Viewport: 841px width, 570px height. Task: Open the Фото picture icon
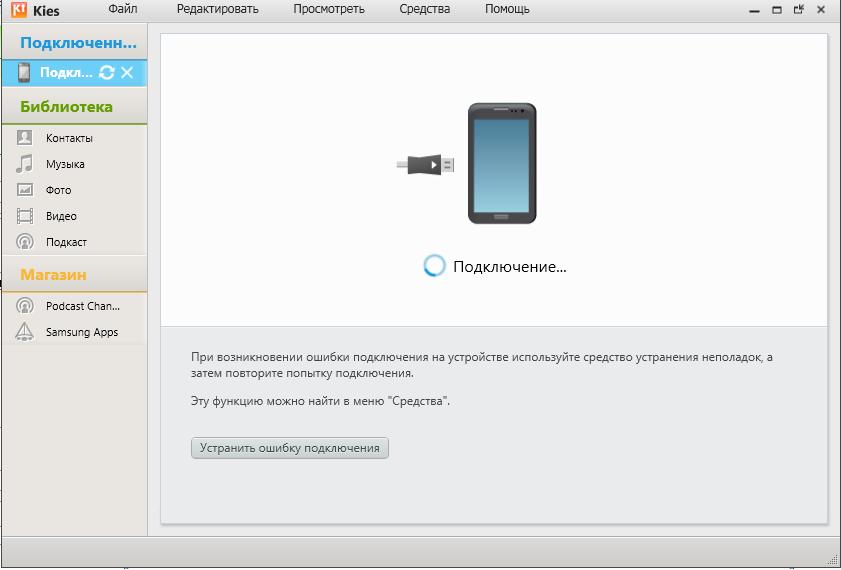pos(25,190)
